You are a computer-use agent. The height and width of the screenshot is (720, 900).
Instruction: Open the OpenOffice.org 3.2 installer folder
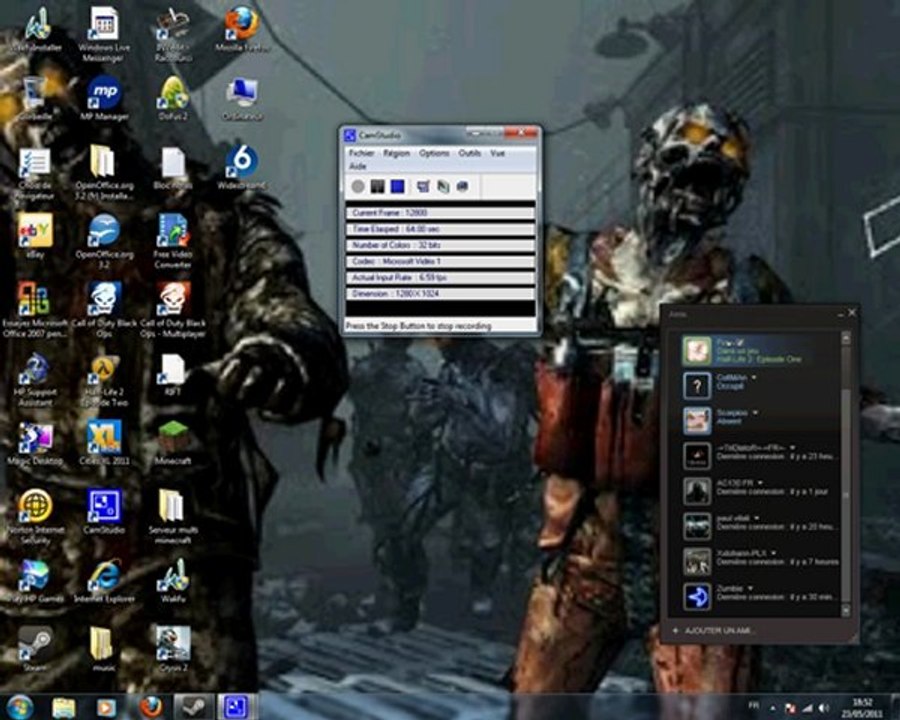pos(104,172)
